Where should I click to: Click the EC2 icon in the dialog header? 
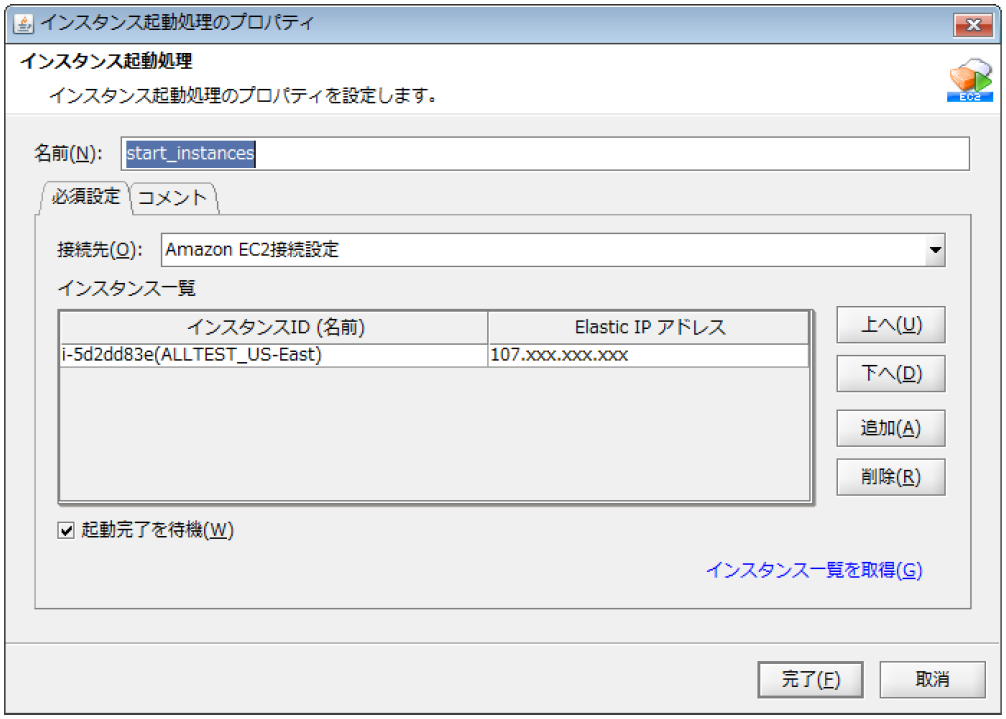(x=968, y=80)
